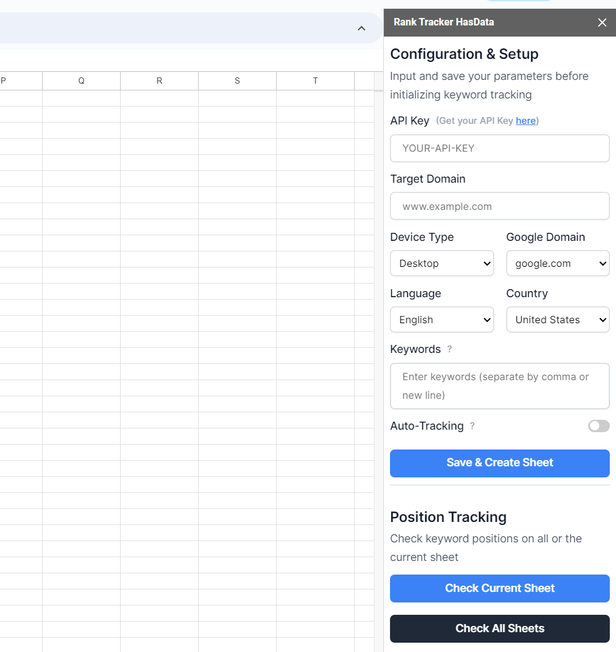This screenshot has width=616, height=652.
Task: Select column Q header
Action: (81, 81)
